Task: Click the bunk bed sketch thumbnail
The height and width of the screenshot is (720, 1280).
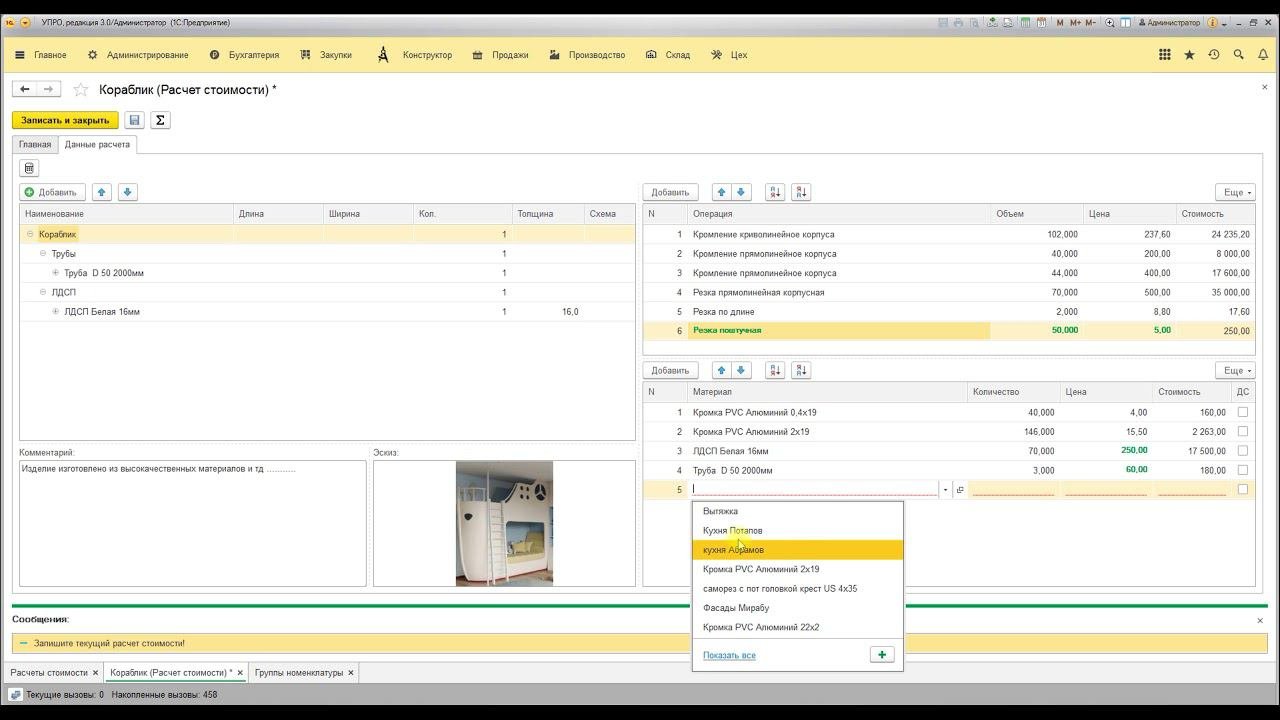Action: click(504, 523)
